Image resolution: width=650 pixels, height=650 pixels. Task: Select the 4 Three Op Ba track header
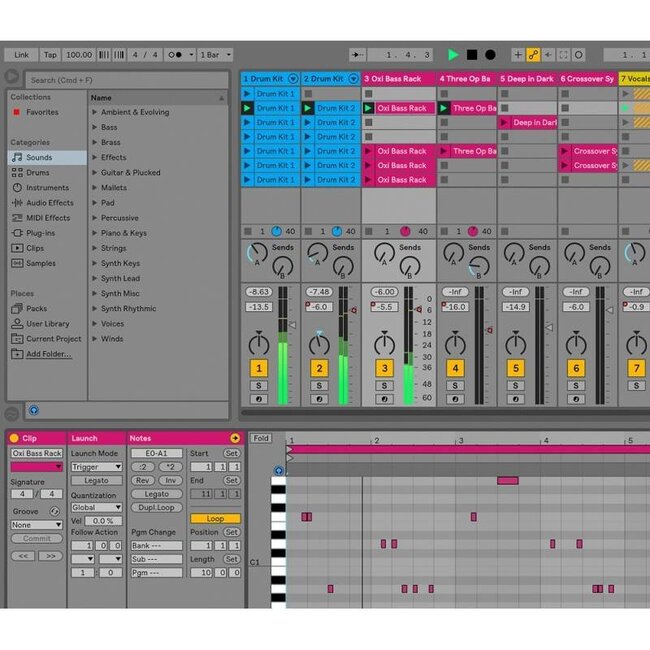[x=467, y=79]
